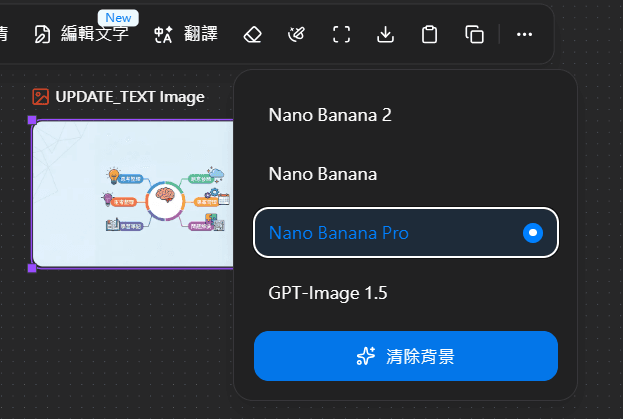623x419 pixels.
Task: Open the three-dot more options menu
Action: [524, 35]
